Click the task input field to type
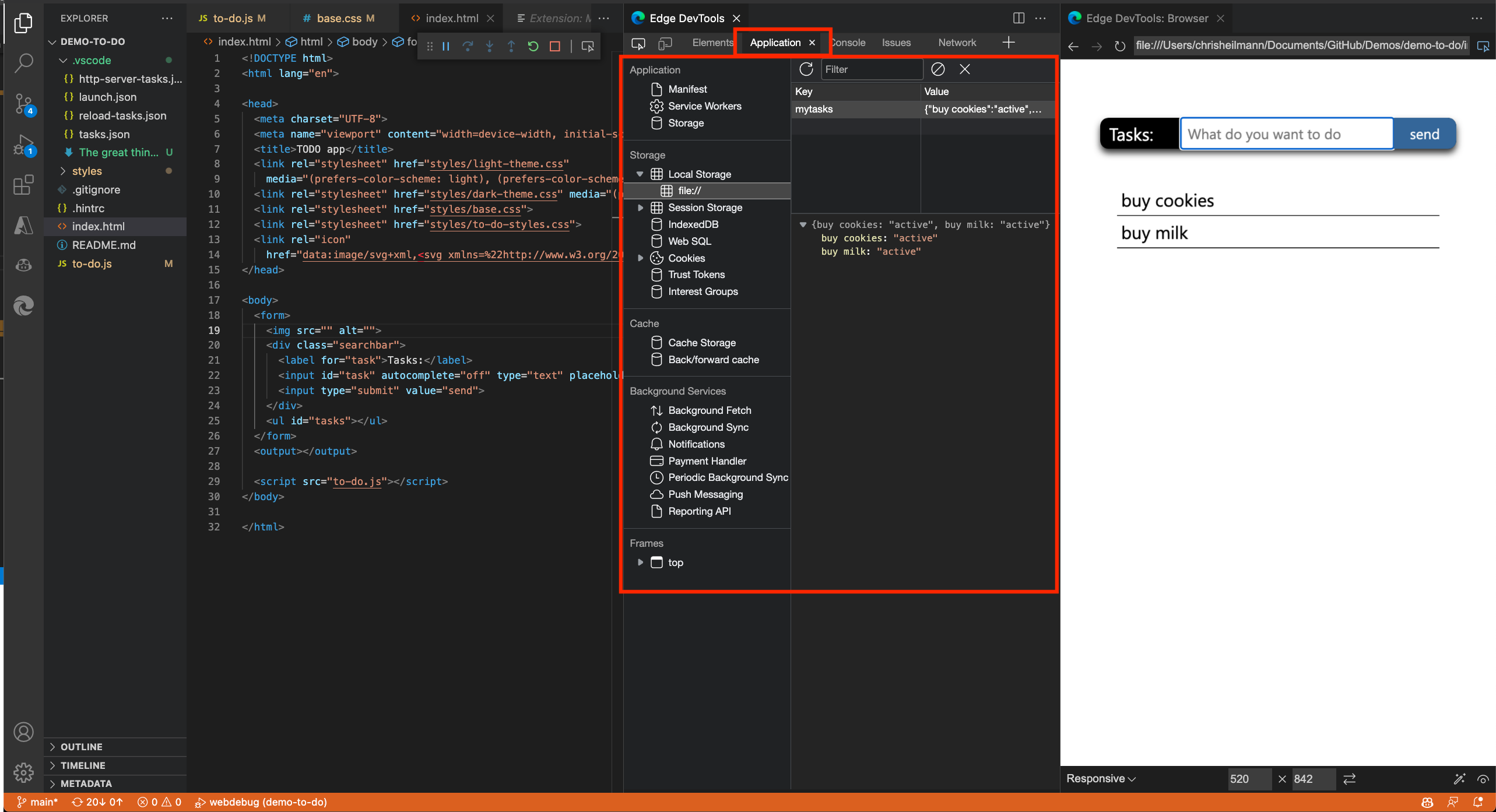 pos(1285,134)
